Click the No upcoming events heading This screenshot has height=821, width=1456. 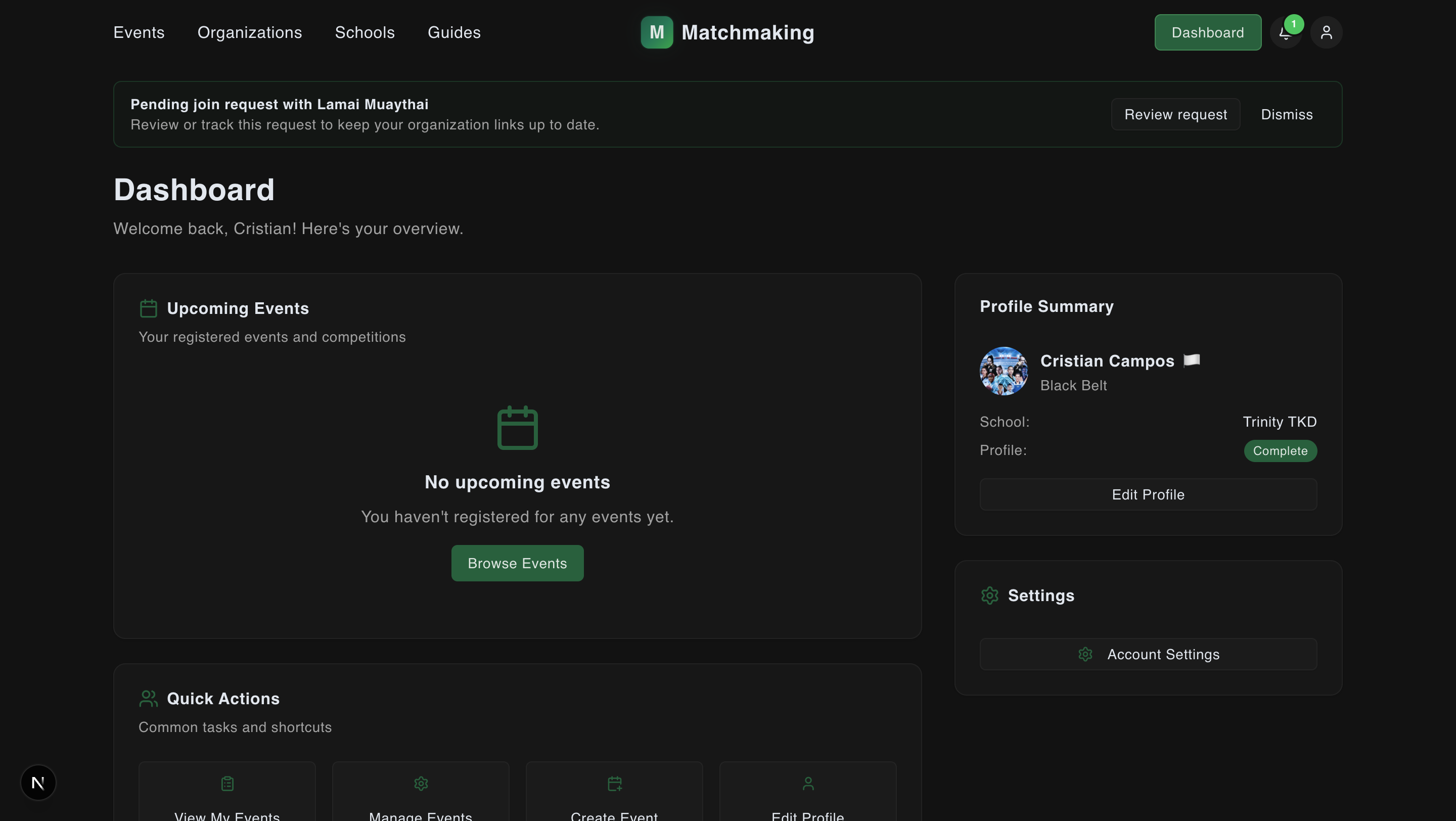(x=517, y=482)
